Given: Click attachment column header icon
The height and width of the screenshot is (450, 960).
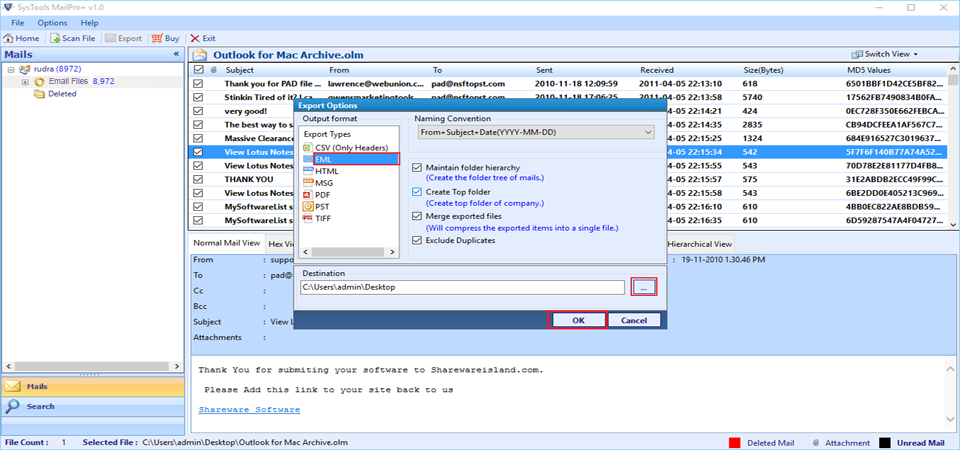Looking at the screenshot, I should click(x=214, y=70).
